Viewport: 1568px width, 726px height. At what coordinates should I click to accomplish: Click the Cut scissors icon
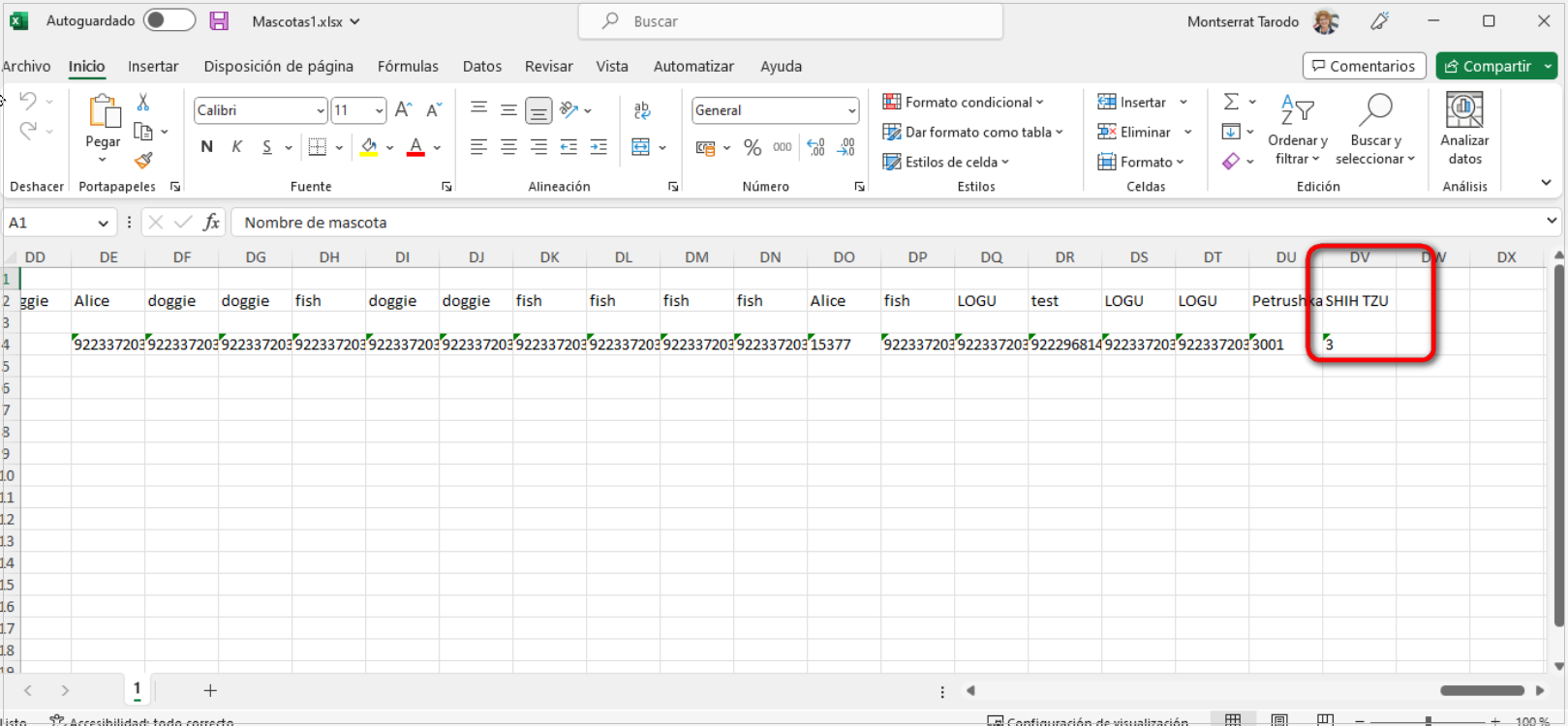pos(143,103)
